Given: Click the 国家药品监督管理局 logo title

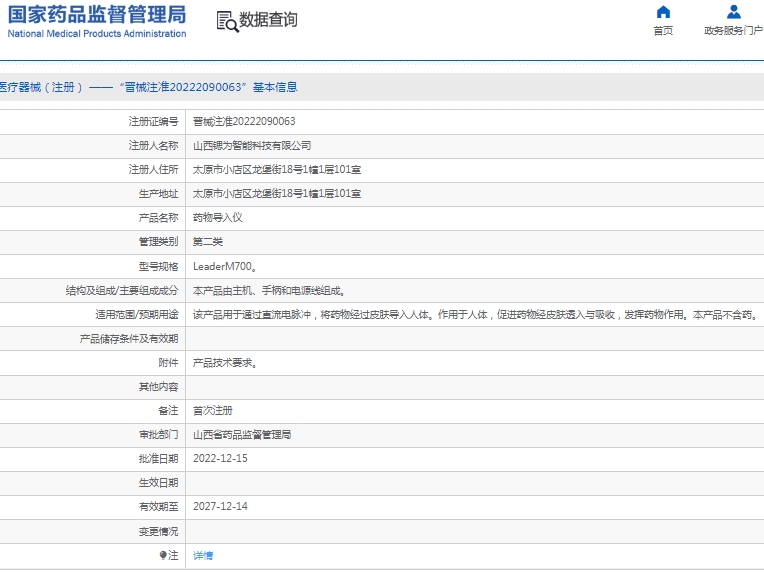Looking at the screenshot, I should coord(97,15).
